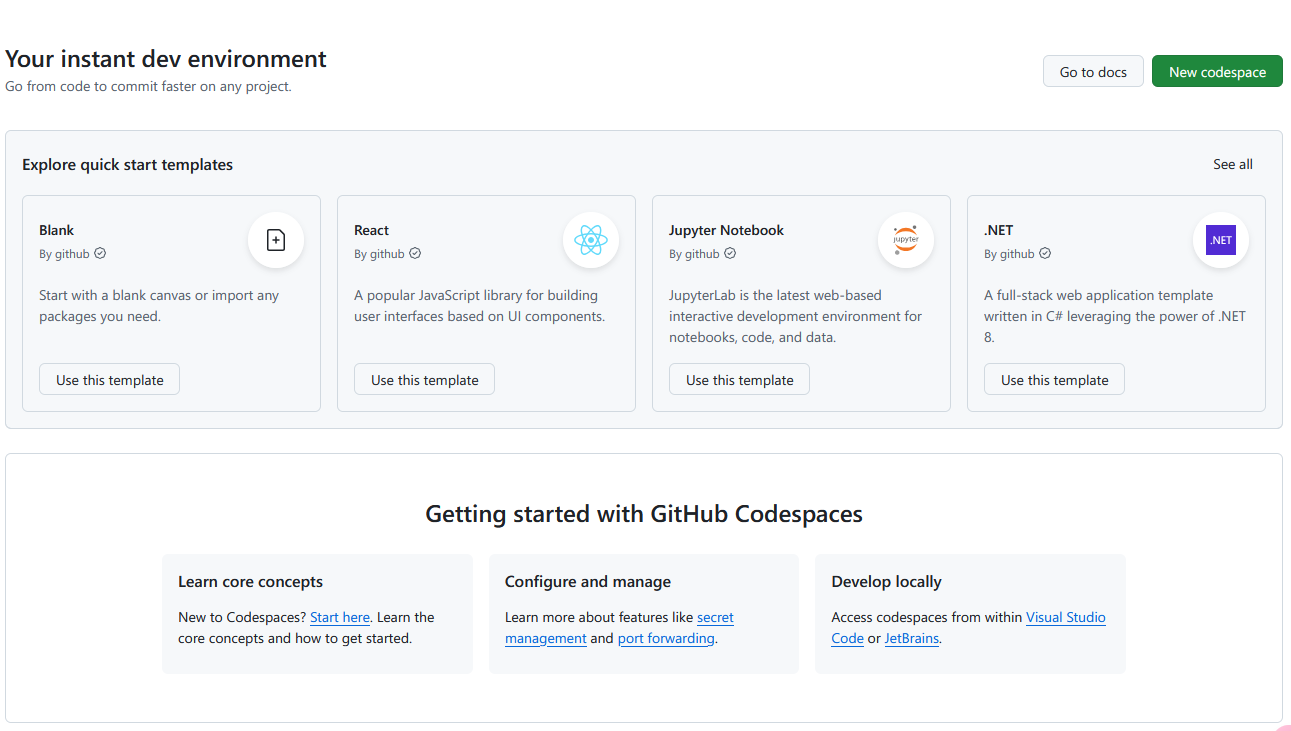Use the .NET template
Viewport: 1291px width, 731px height.
[x=1055, y=380]
